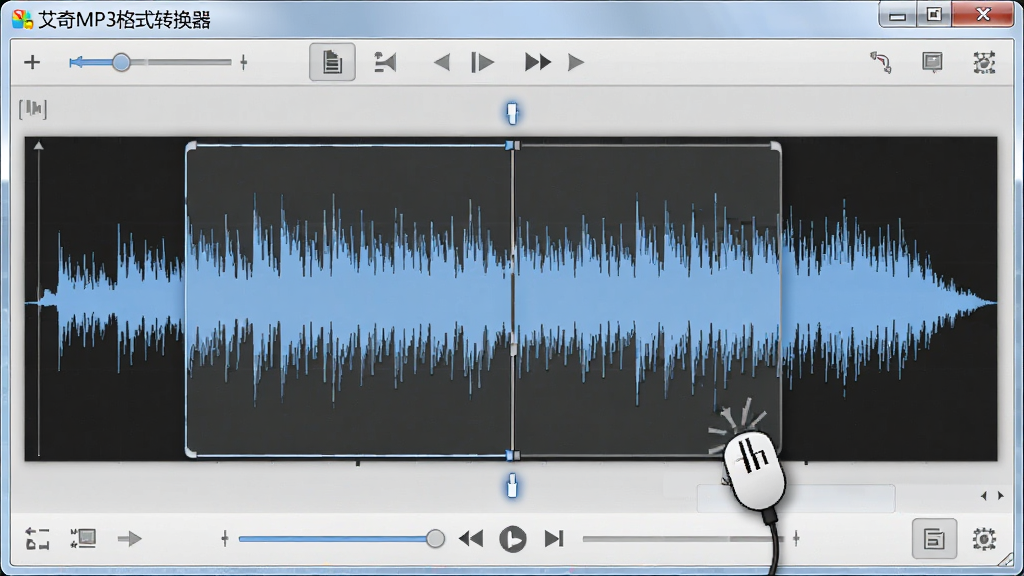Open the list panel button at bottom right
Viewport: 1024px width, 576px height.
tap(935, 539)
